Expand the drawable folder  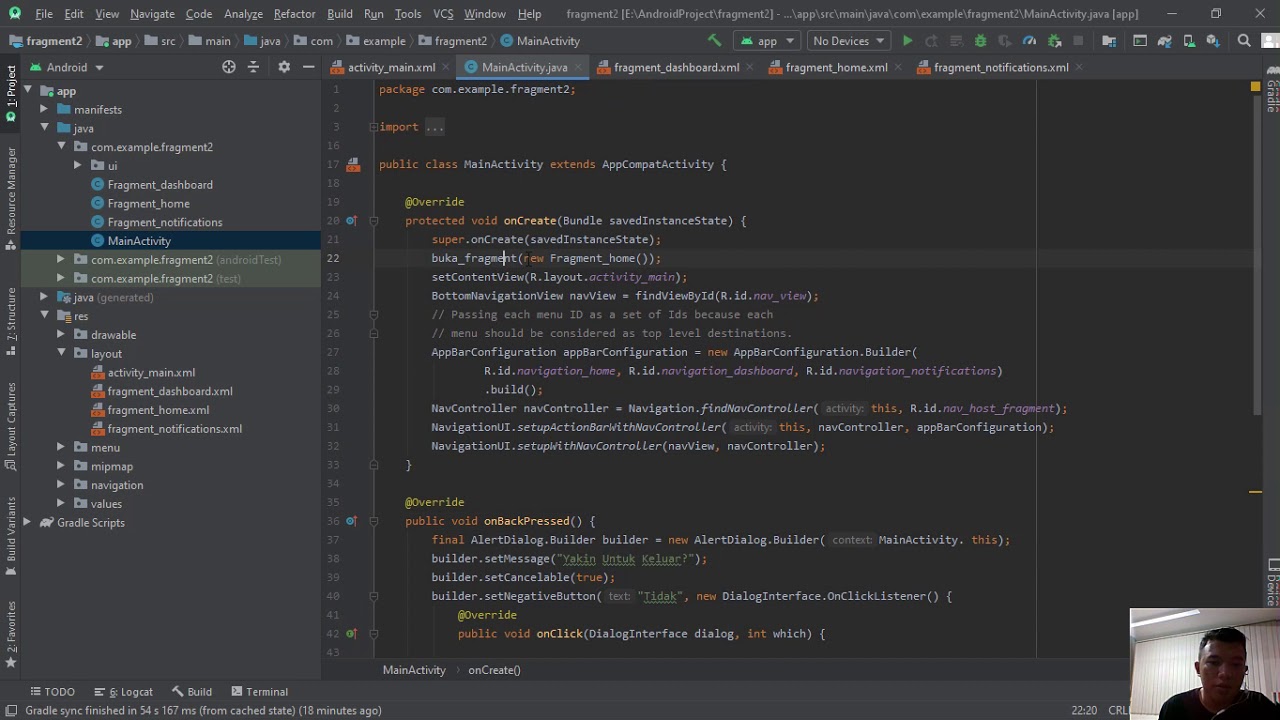[61, 335]
